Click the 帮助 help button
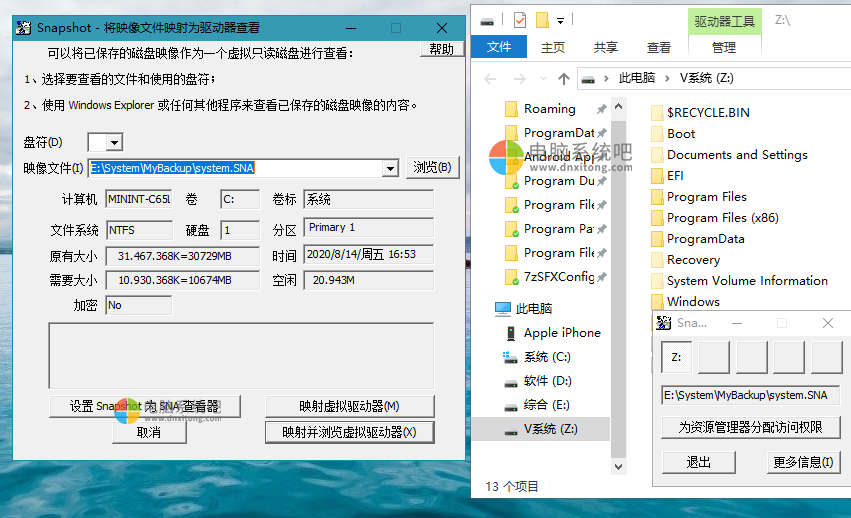The image size is (851, 518). tap(442, 49)
